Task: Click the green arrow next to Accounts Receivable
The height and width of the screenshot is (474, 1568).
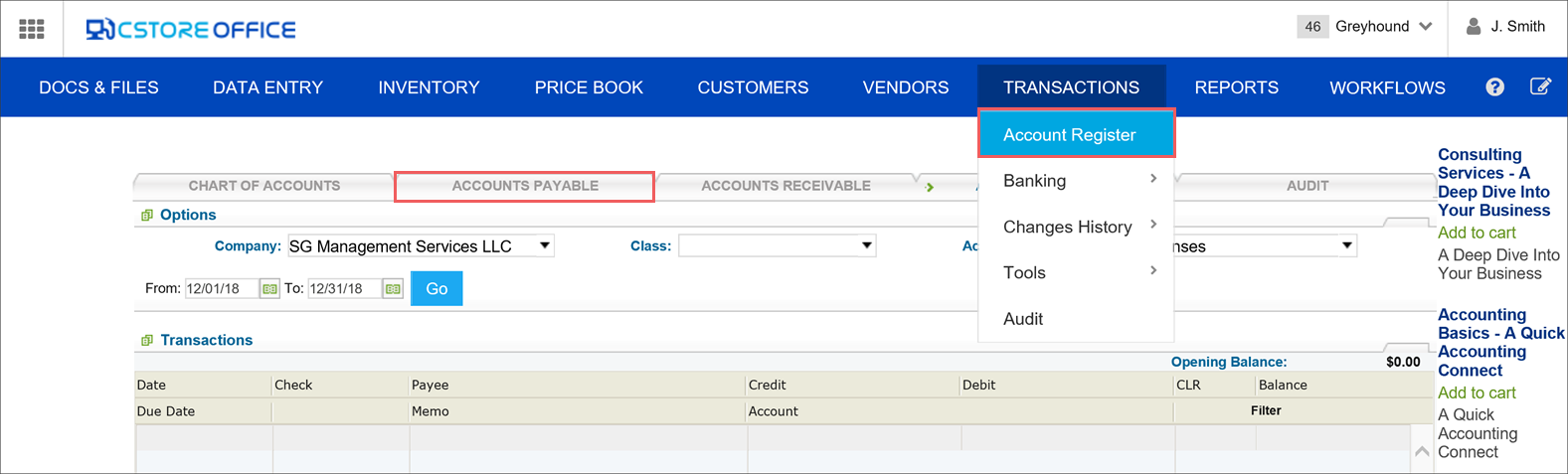Action: pos(930,187)
